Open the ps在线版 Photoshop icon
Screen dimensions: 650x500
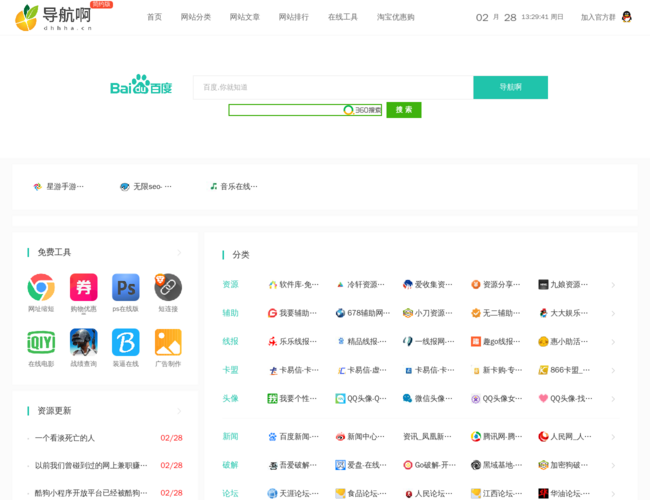click(126, 287)
